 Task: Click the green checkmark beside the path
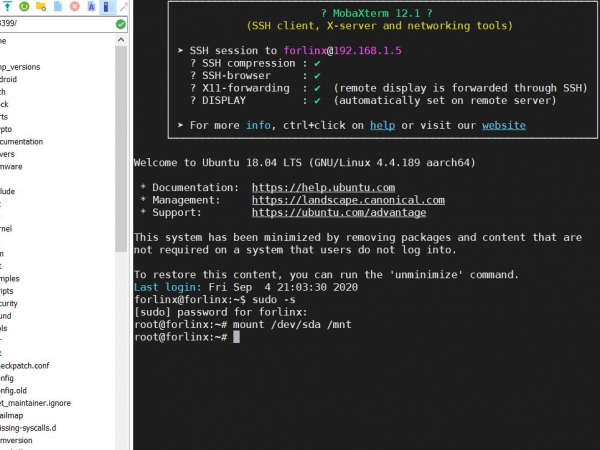[121, 24]
